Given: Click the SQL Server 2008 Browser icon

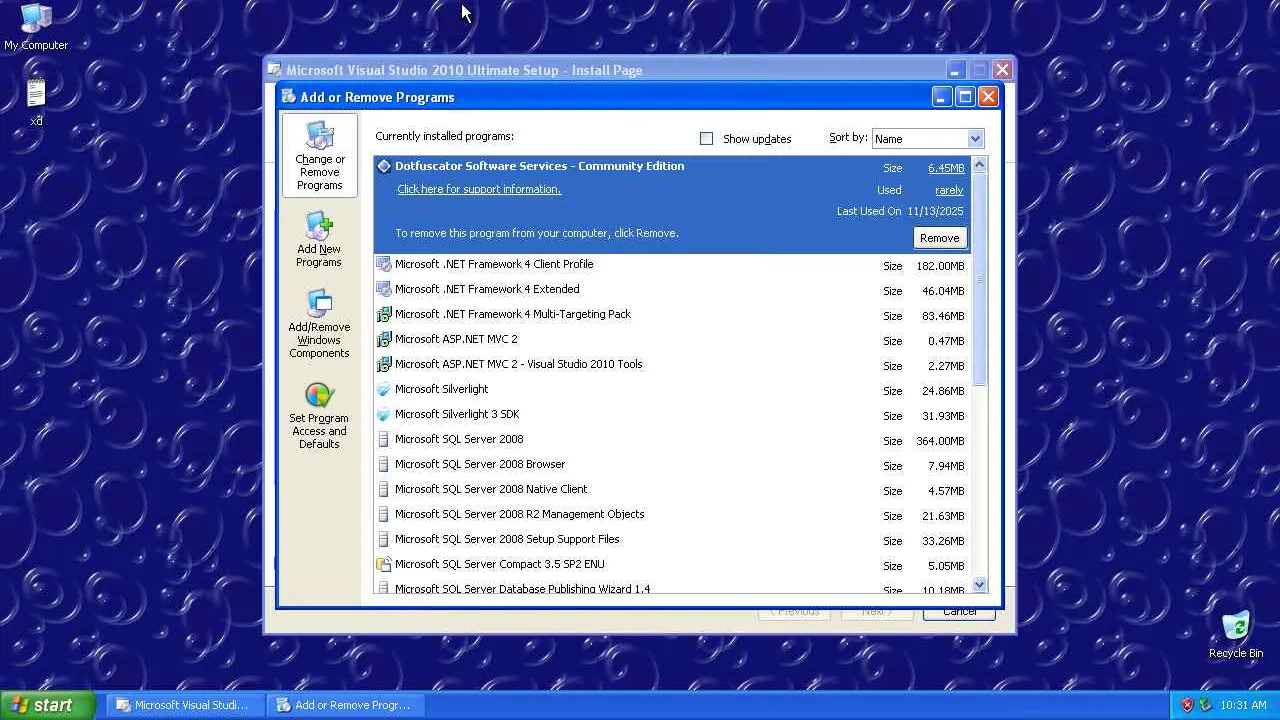Looking at the screenshot, I should click(383, 465).
